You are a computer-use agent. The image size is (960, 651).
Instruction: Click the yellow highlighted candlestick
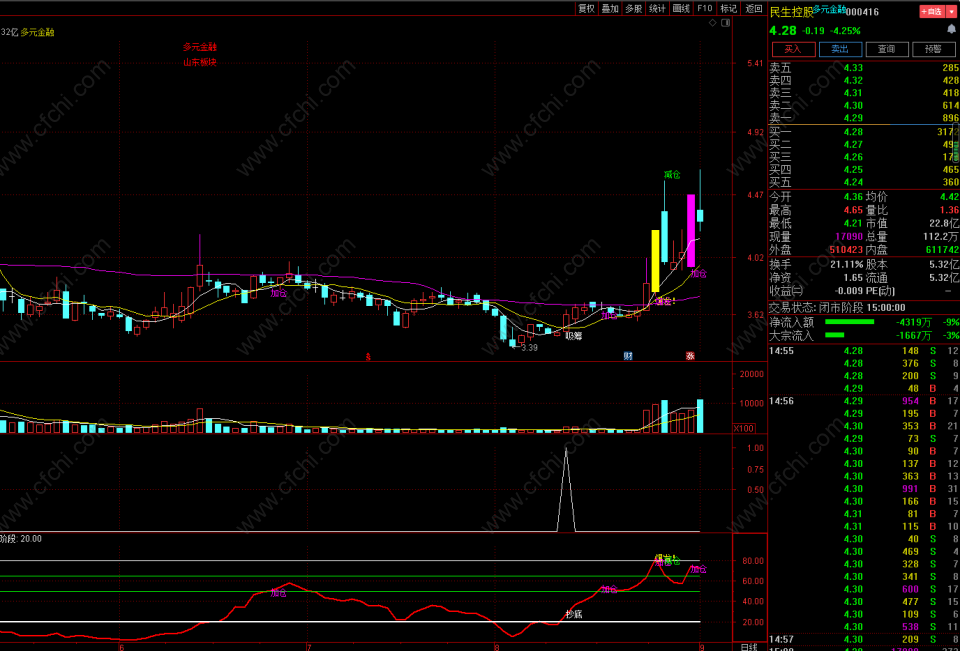click(x=655, y=261)
